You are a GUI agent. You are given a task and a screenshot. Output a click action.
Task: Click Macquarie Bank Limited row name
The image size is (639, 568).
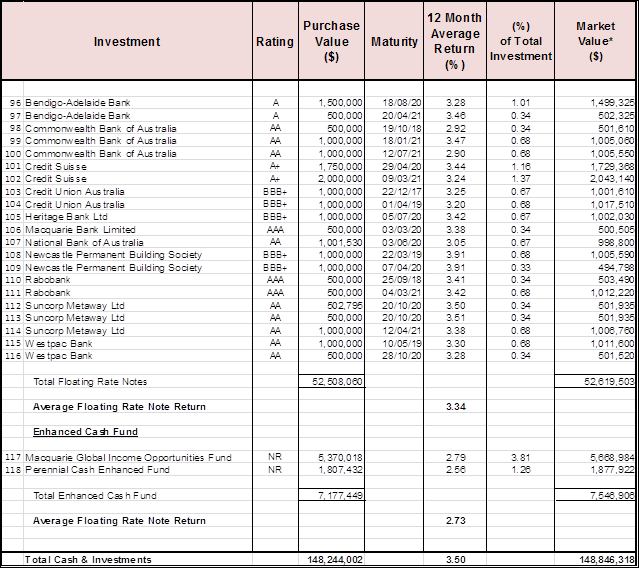pyautogui.click(x=80, y=230)
